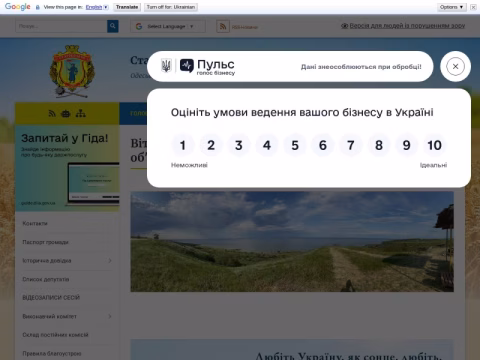The width and height of the screenshot is (480, 360).
Task: Click the Ukrainian trident emblem in popup
Action: click(166, 65)
